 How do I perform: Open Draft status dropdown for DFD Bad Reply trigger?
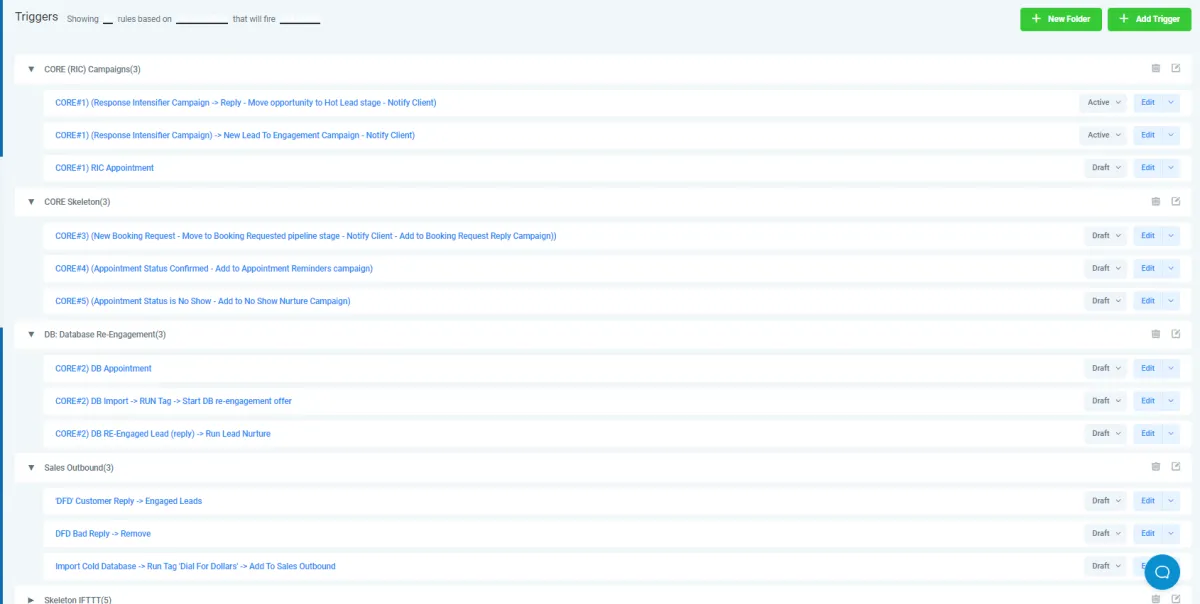point(1106,534)
